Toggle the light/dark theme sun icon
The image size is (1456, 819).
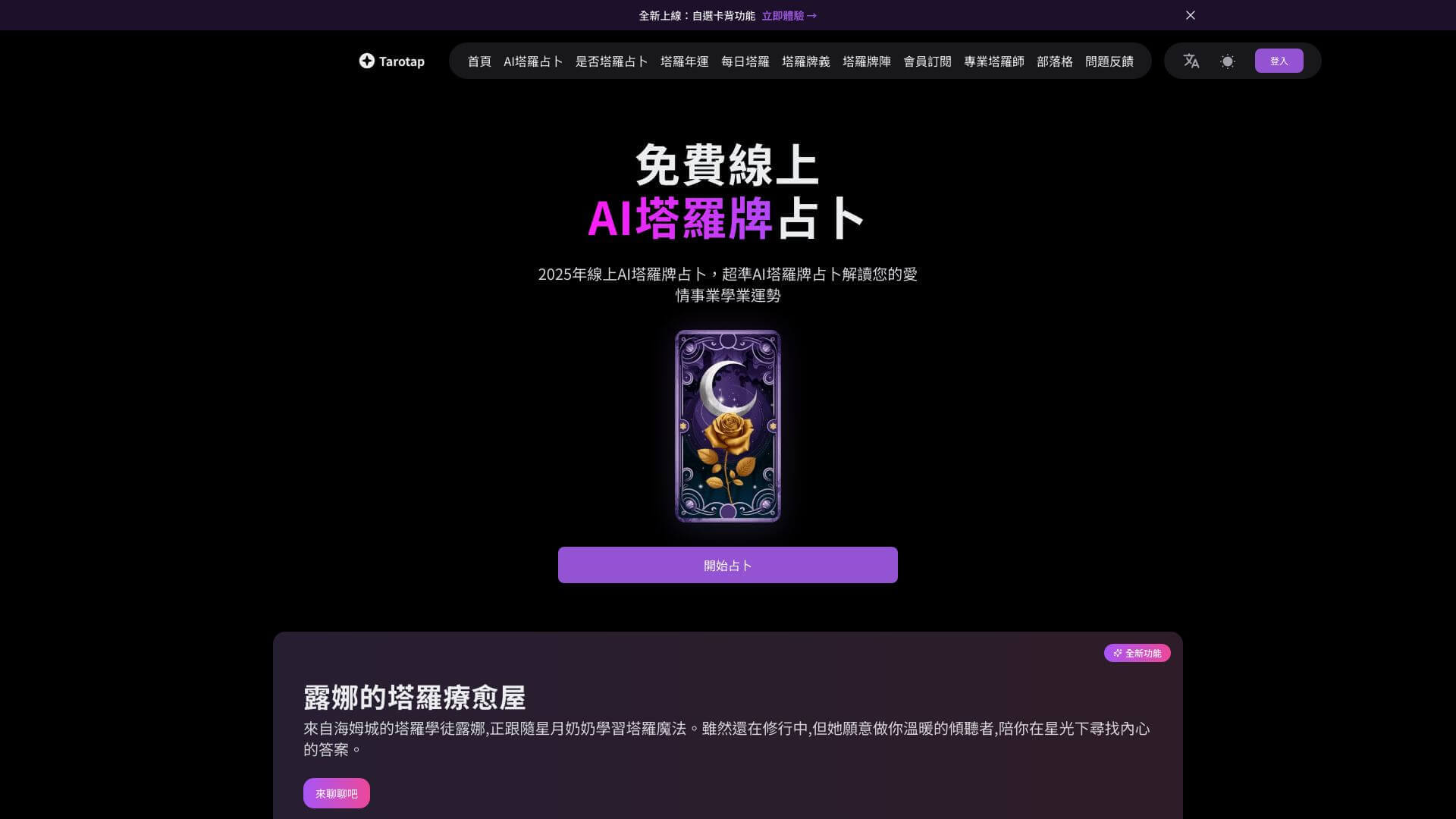[x=1227, y=61]
